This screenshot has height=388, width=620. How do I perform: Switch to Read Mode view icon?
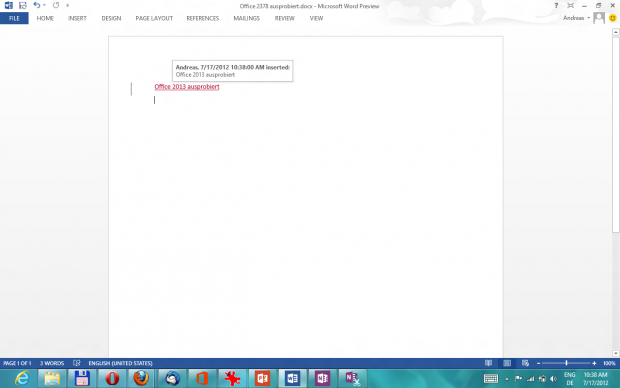coord(489,363)
